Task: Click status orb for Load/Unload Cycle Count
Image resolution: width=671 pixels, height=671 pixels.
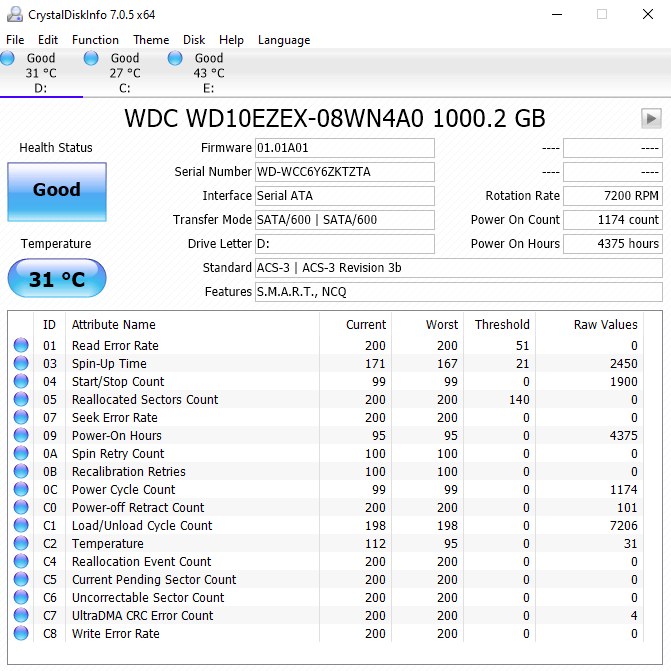Action: [x=21, y=525]
